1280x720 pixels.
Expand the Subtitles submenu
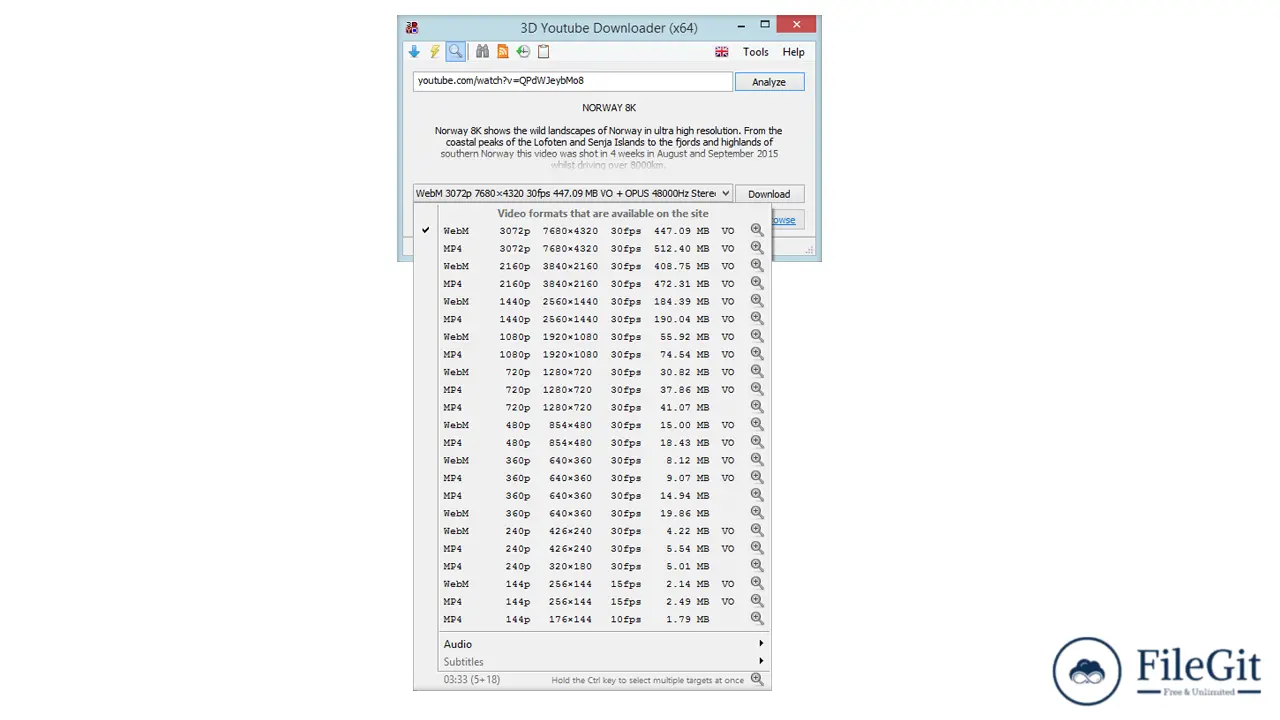604,662
